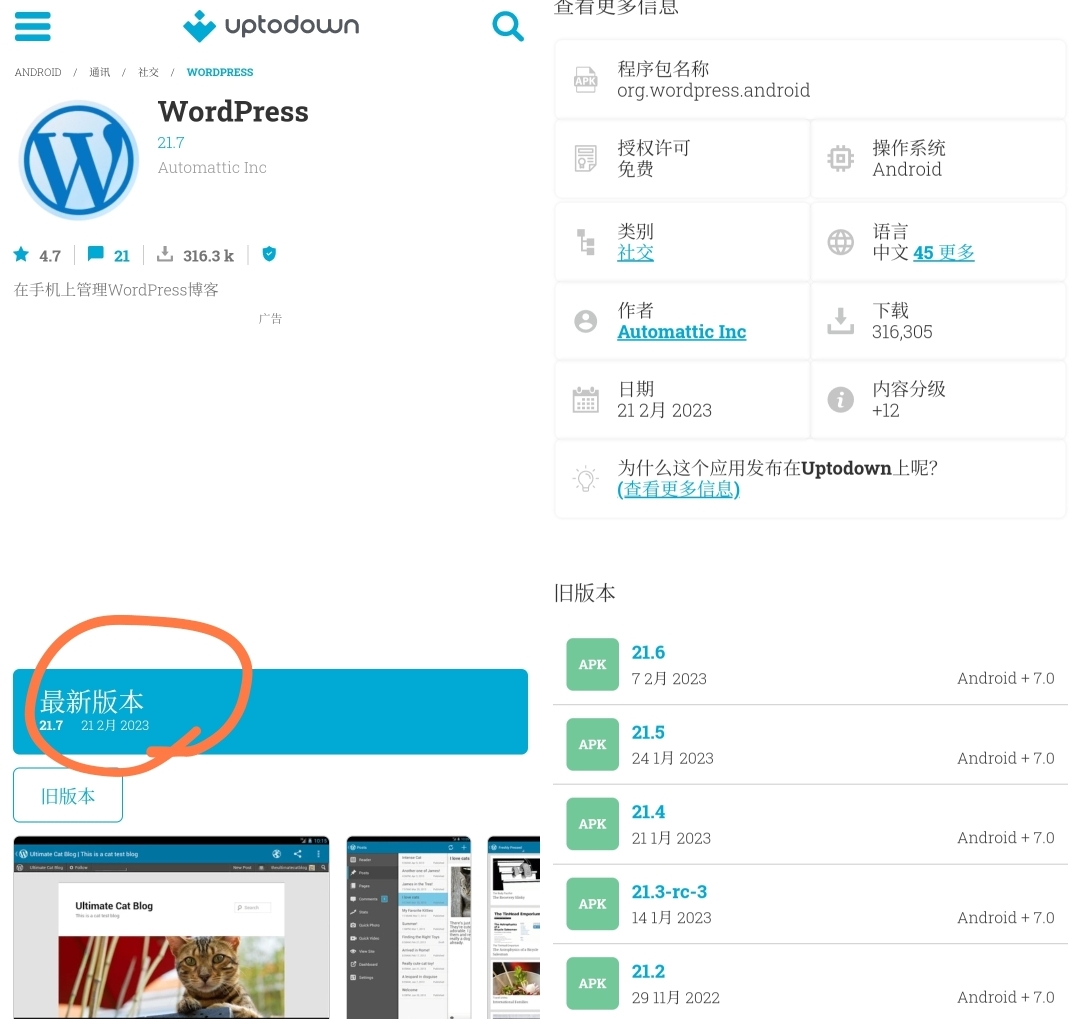Screen dimensions: 1080x1019
Task: Click the APK icon beside 程序包名称
Action: pyautogui.click(x=585, y=80)
